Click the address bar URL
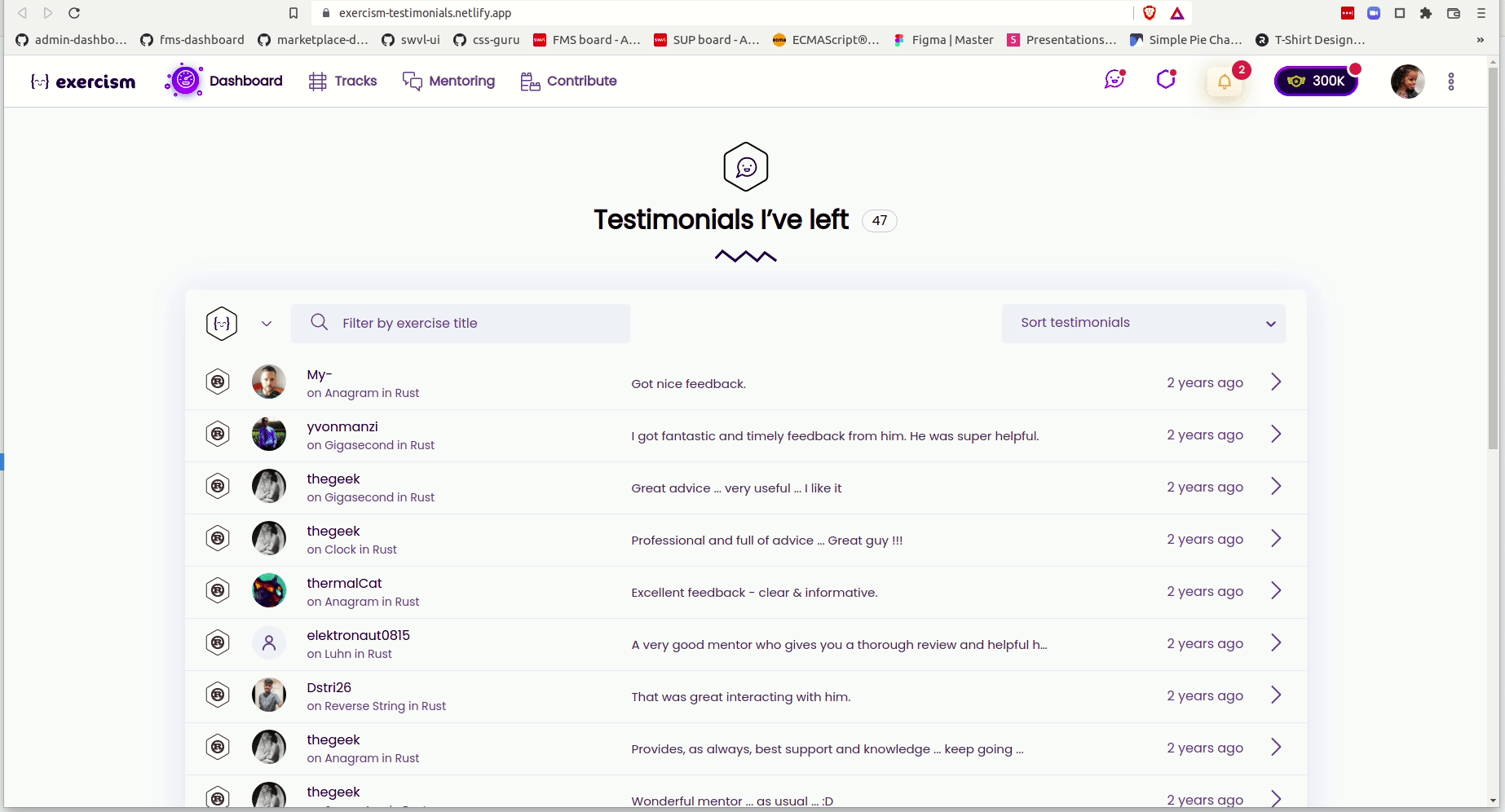Screen dimensions: 1505x812 [x=425, y=13]
